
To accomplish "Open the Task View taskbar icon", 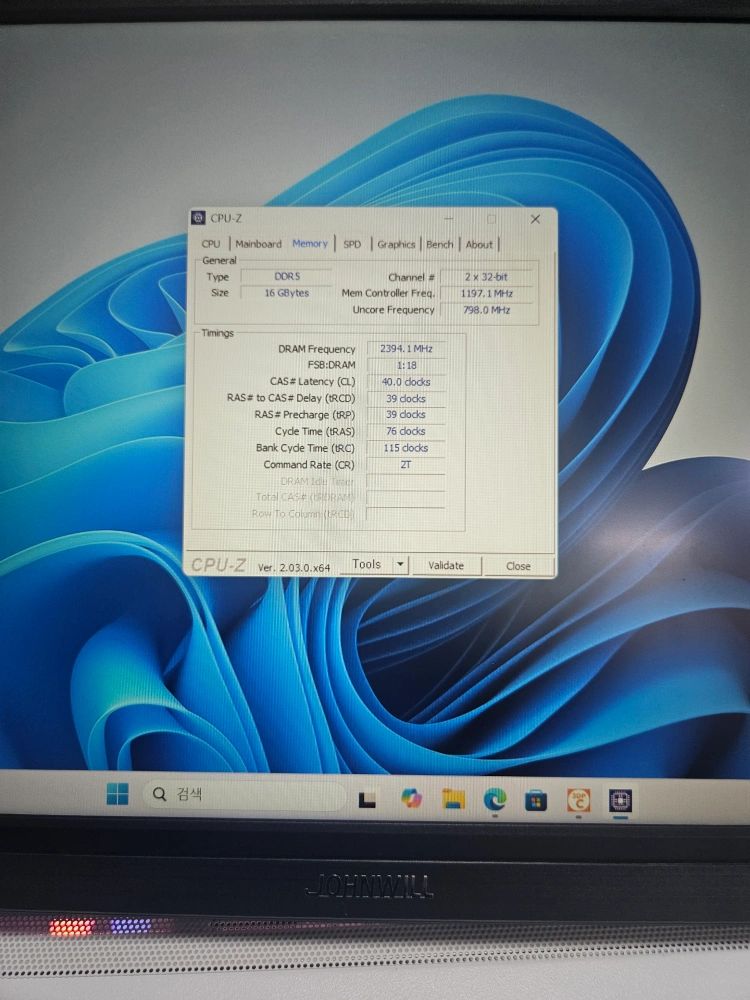I will [367, 799].
